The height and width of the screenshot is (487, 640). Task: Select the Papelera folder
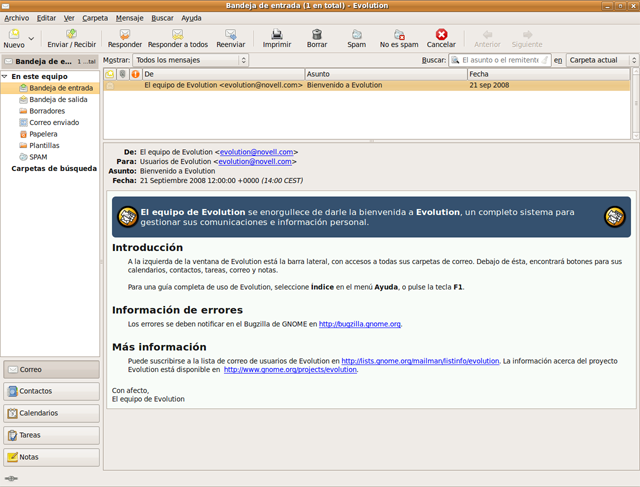[x=43, y=134]
